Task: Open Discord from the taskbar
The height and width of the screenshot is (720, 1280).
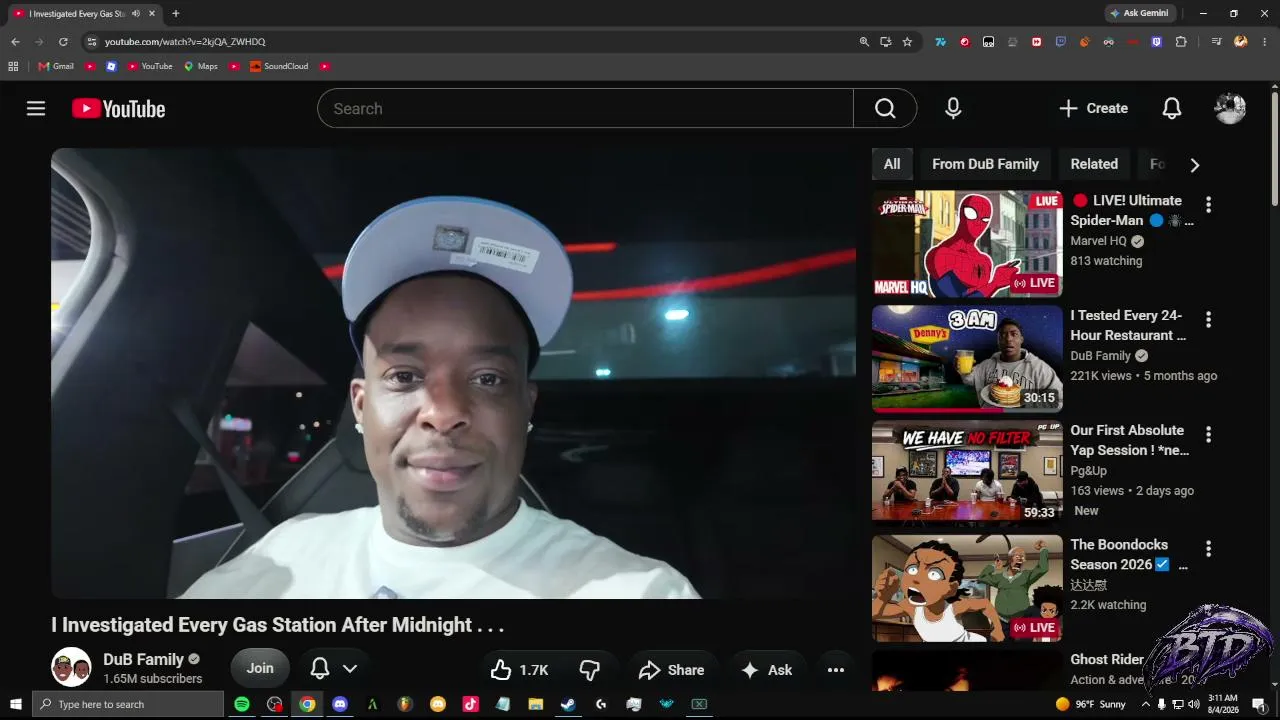Action: (x=340, y=704)
